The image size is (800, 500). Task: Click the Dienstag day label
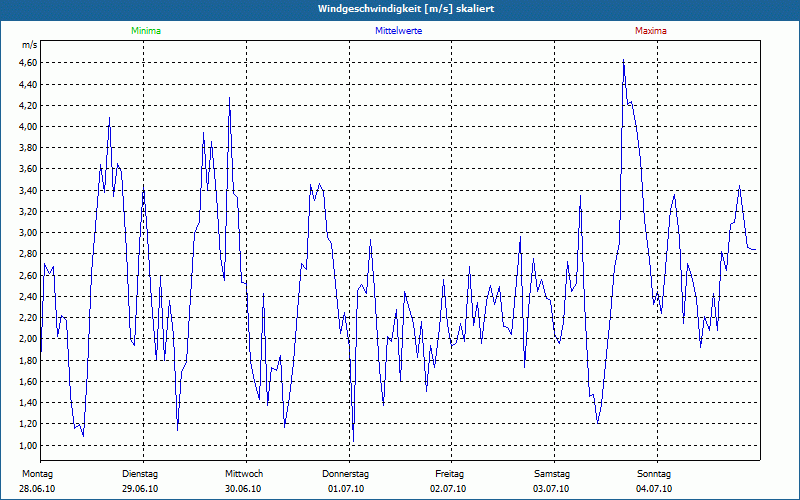pyautogui.click(x=140, y=474)
